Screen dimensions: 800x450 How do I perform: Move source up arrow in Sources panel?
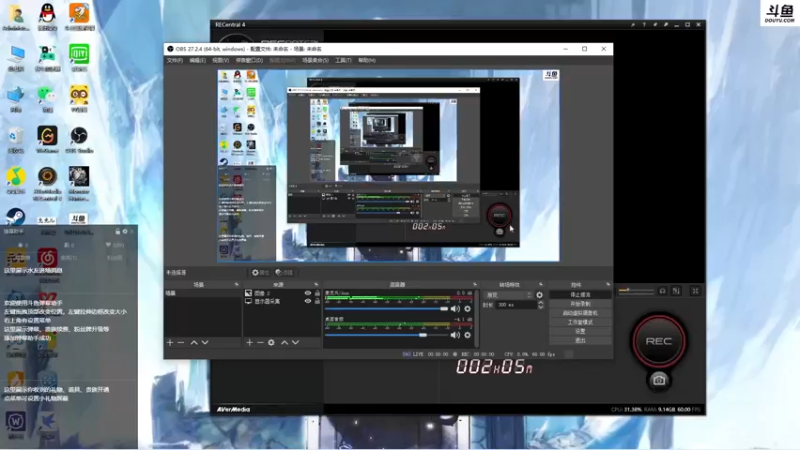click(284, 342)
